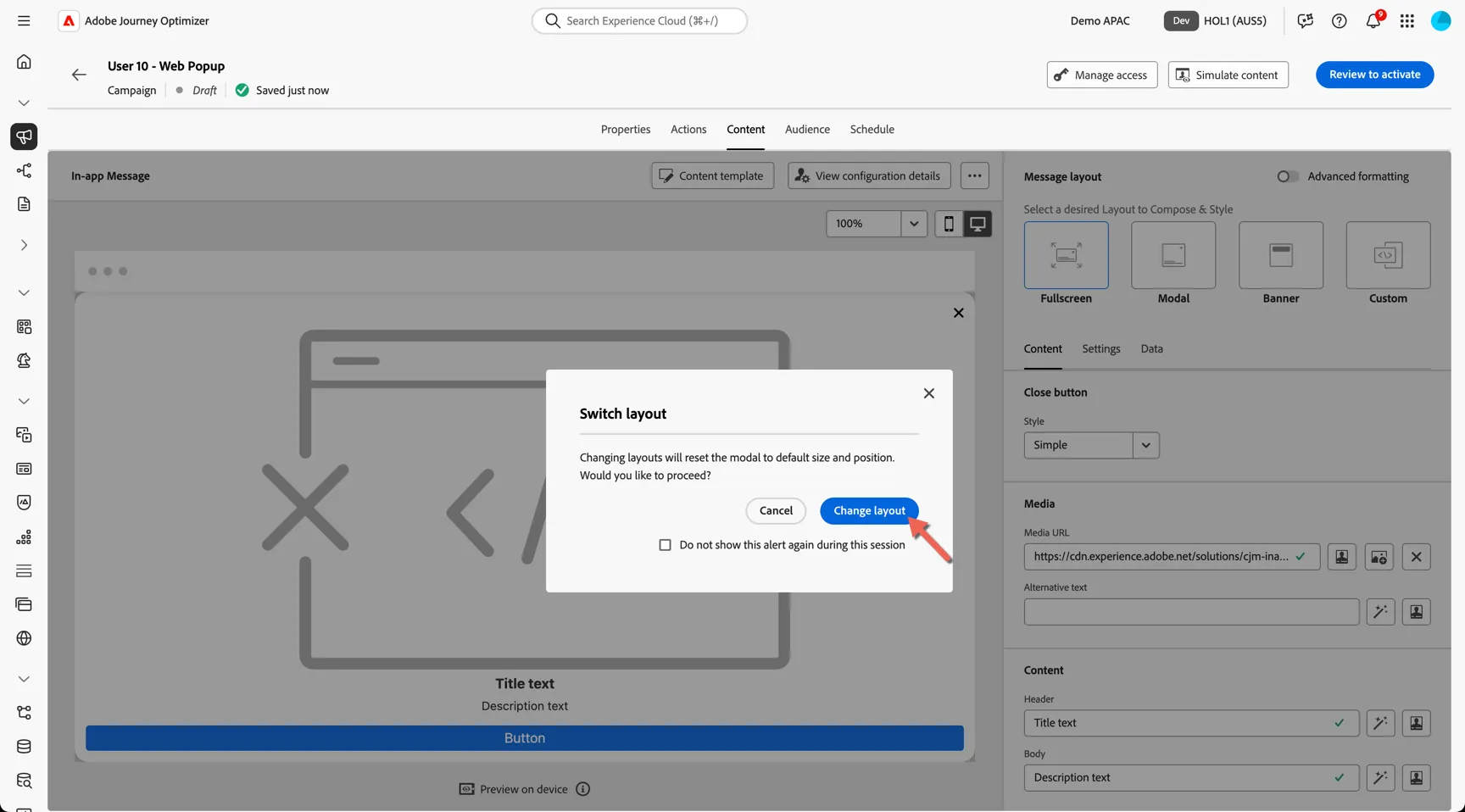Switch to the Audience tab
This screenshot has height=812, width=1465.
807,130
